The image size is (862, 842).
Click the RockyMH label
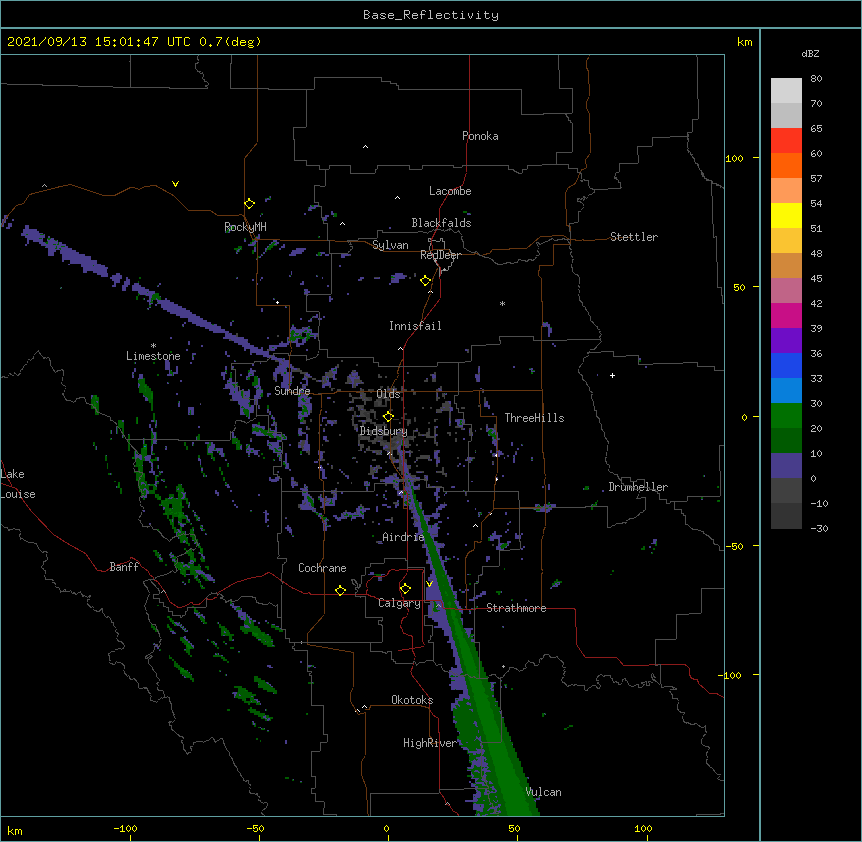(x=245, y=227)
